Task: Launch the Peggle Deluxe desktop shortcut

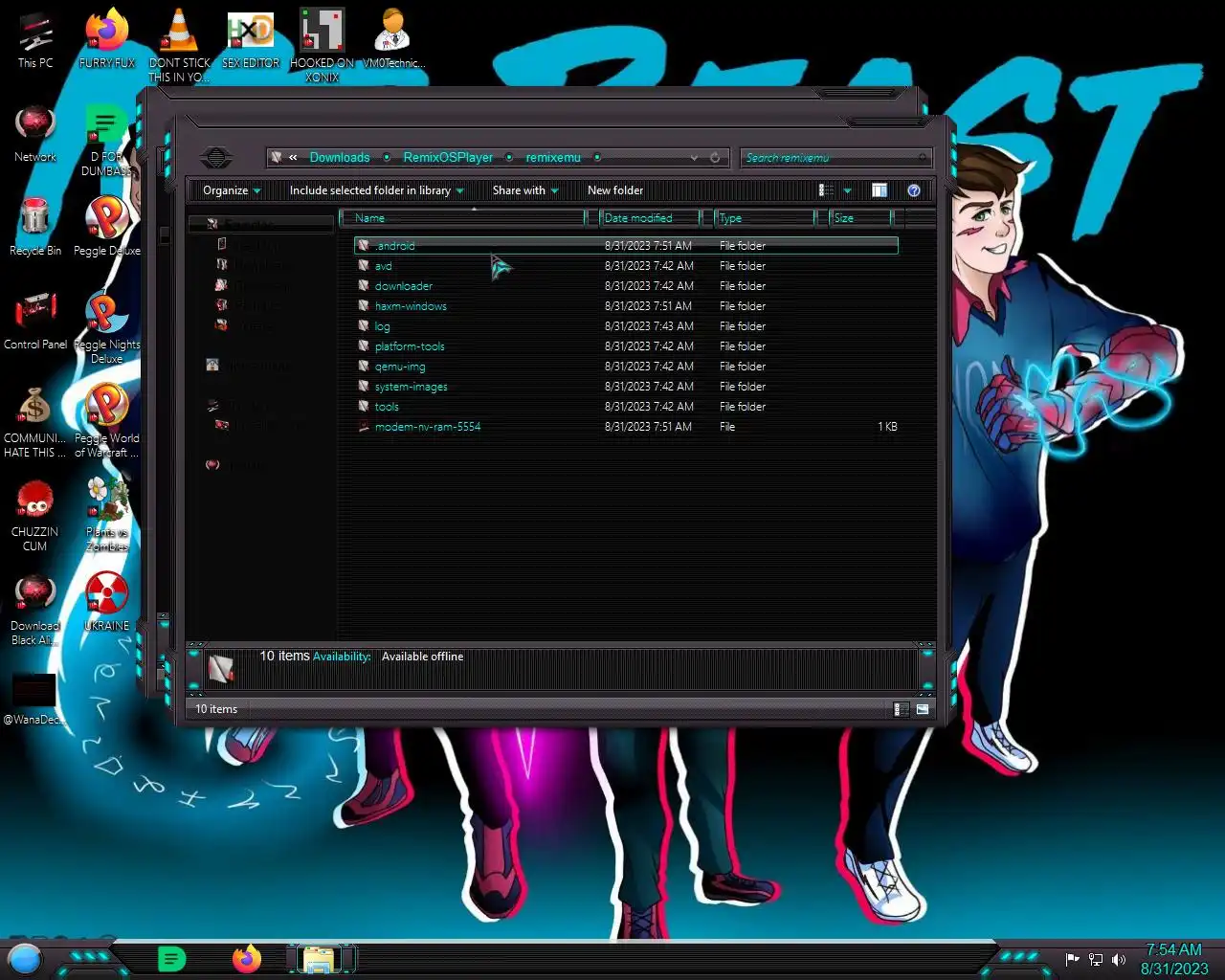Action: (x=107, y=227)
